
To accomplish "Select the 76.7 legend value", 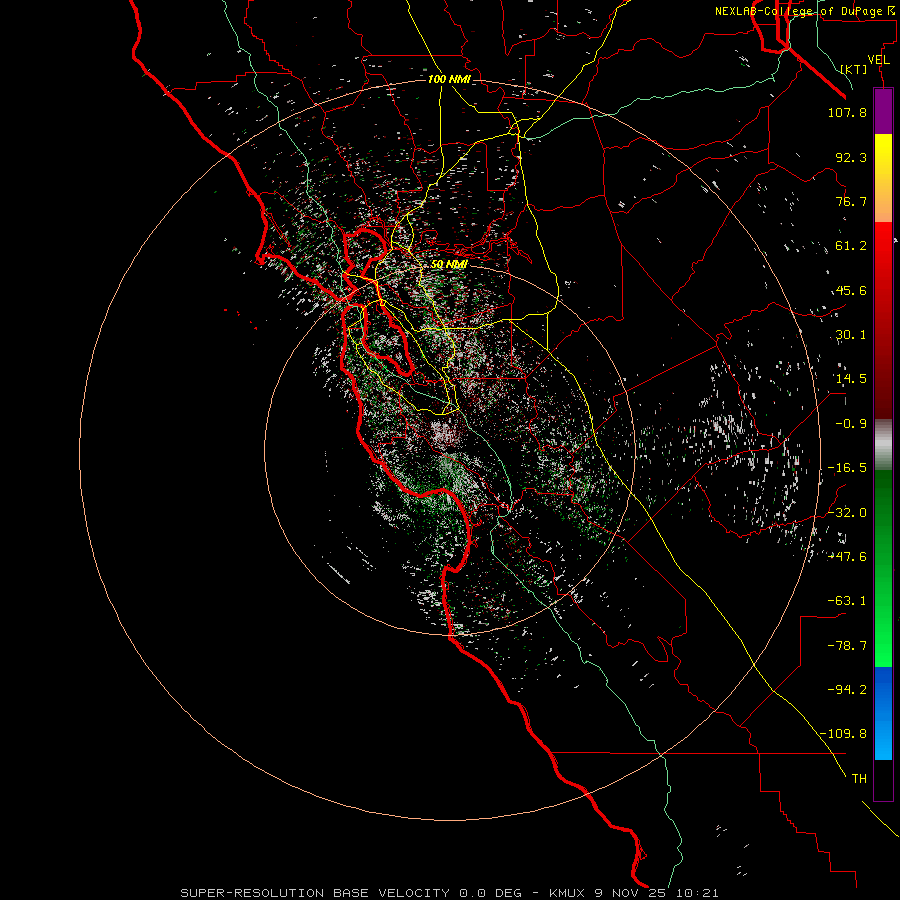I will 851,201.
